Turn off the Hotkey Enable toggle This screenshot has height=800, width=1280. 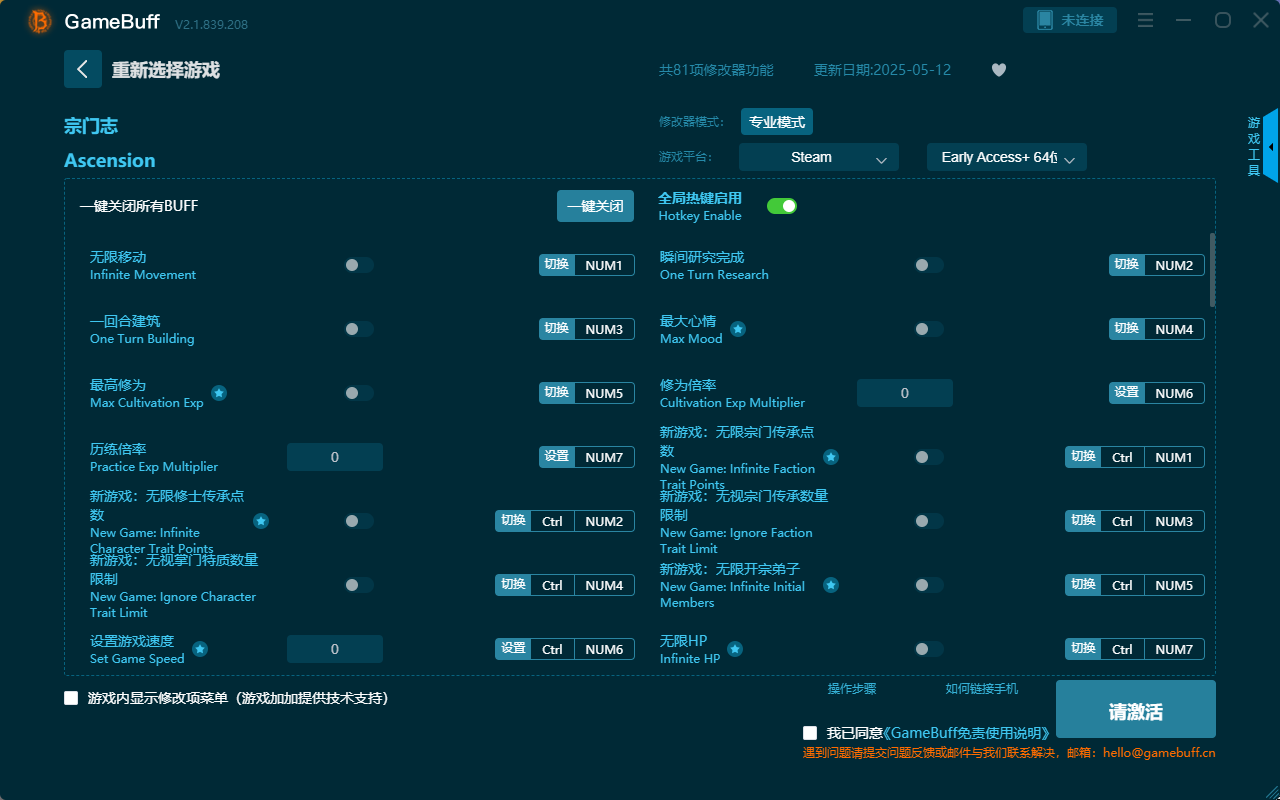pos(782,205)
